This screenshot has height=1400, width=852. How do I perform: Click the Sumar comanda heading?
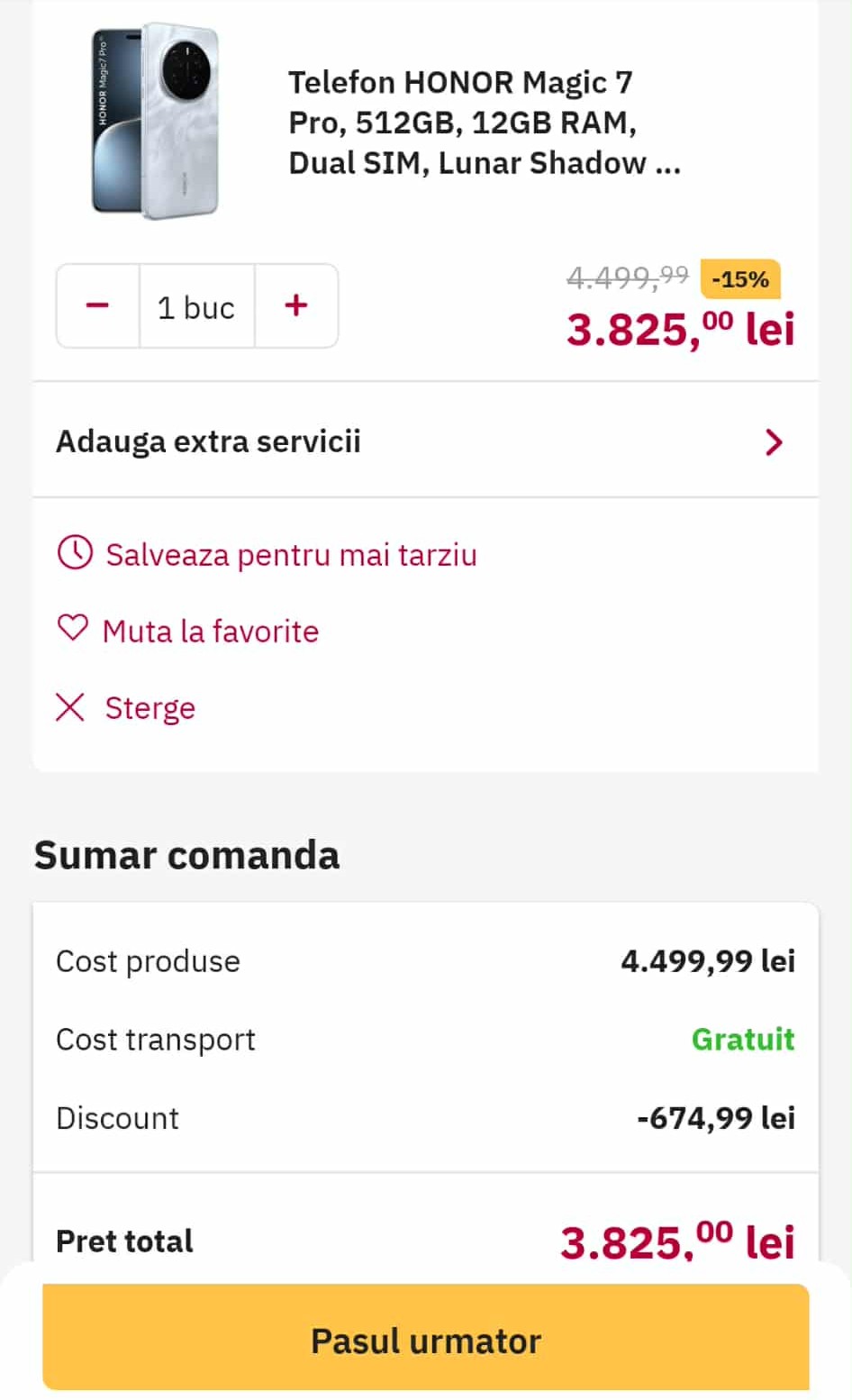[186, 855]
